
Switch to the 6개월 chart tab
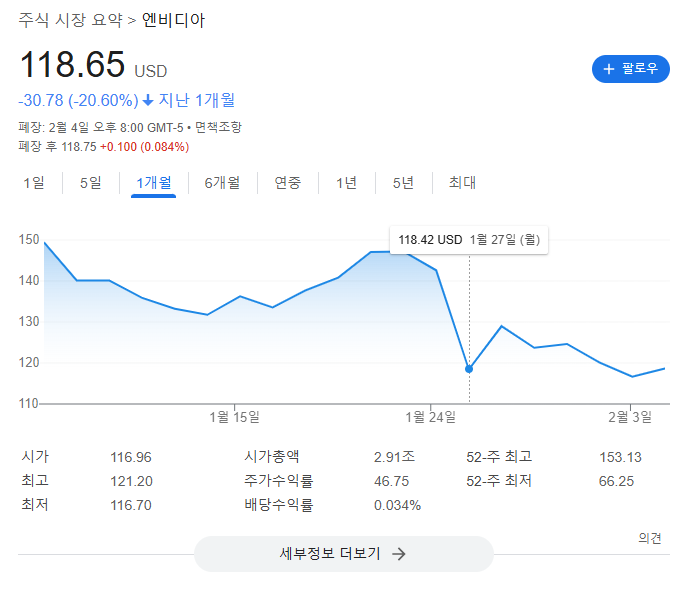pyautogui.click(x=222, y=183)
